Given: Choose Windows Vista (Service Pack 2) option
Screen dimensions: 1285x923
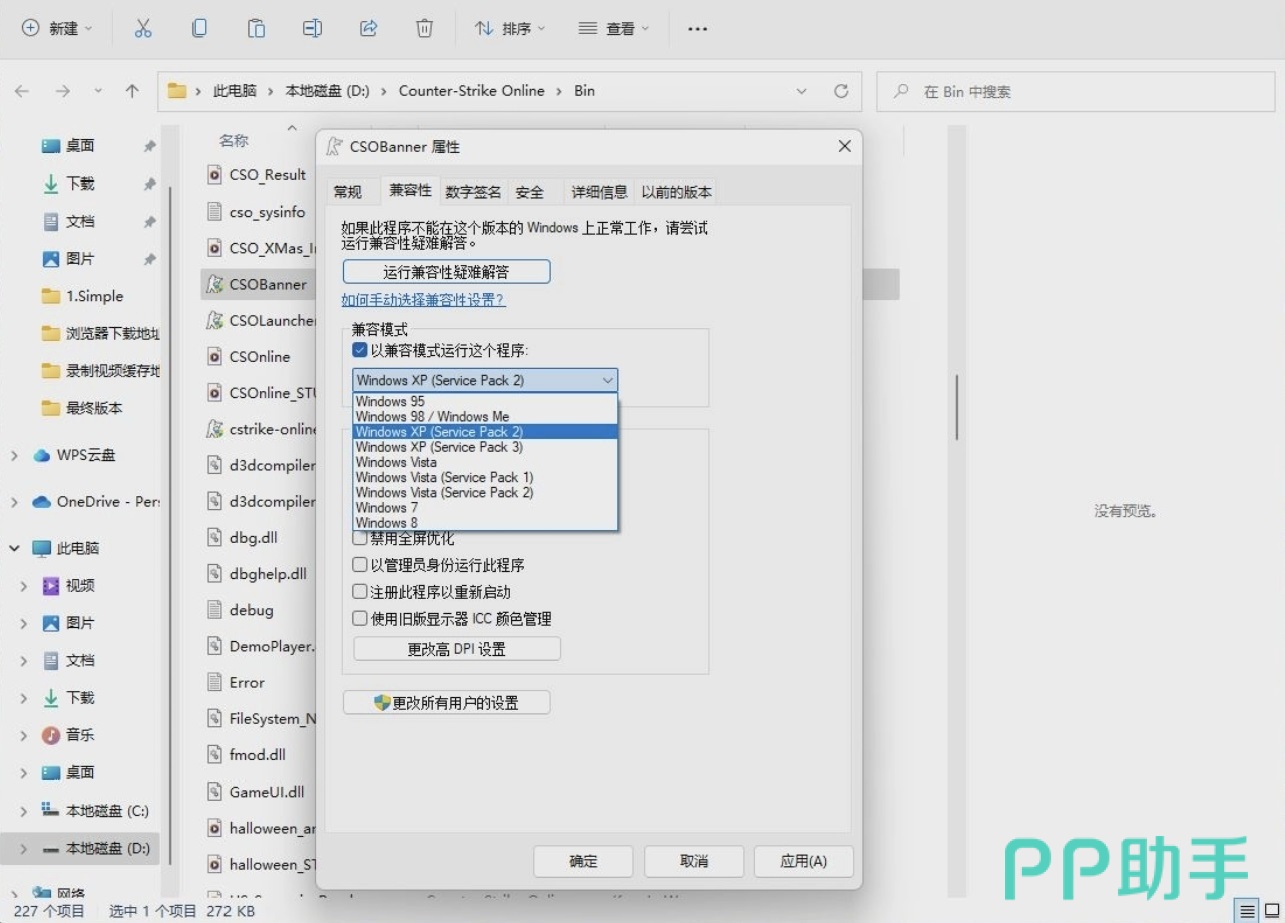Looking at the screenshot, I should coord(485,493).
